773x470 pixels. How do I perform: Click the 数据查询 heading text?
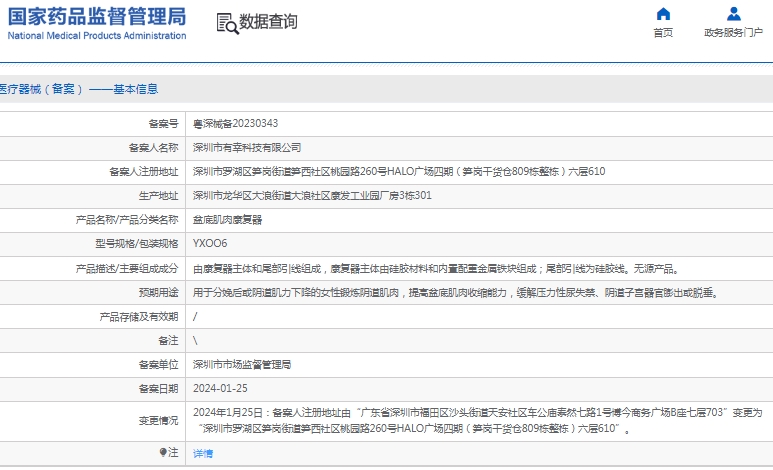point(268,22)
